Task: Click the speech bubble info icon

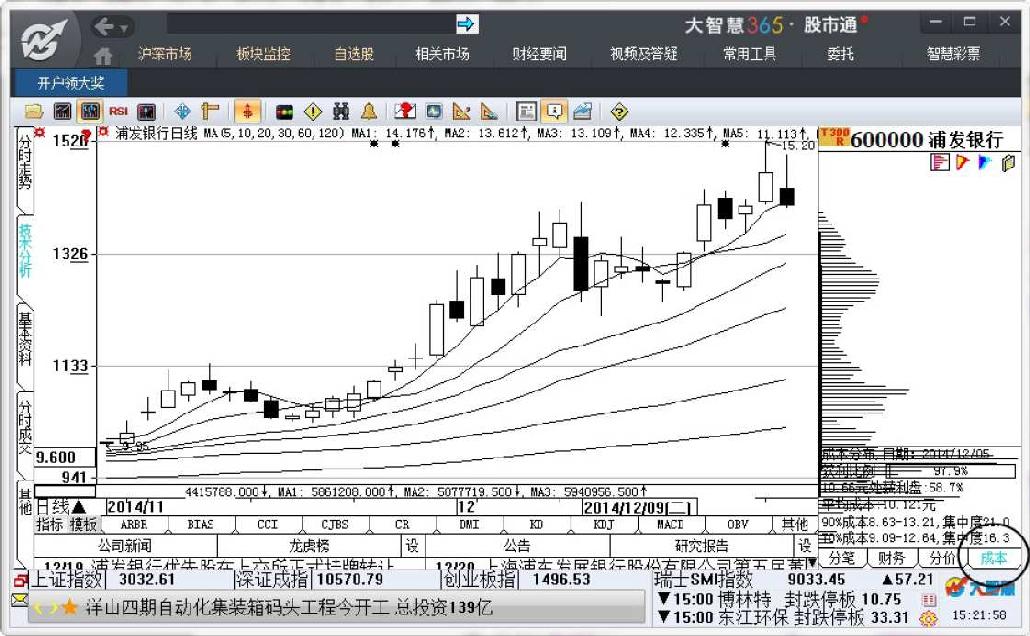Action: click(554, 112)
